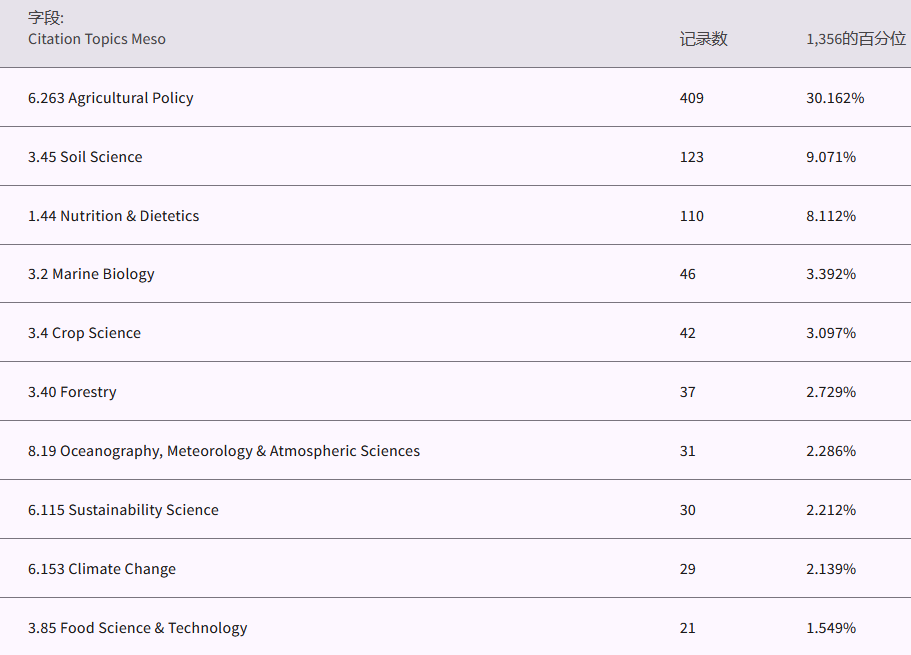Select 3.85 Food Science & Technology
This screenshot has width=911, height=655.
coord(137,628)
